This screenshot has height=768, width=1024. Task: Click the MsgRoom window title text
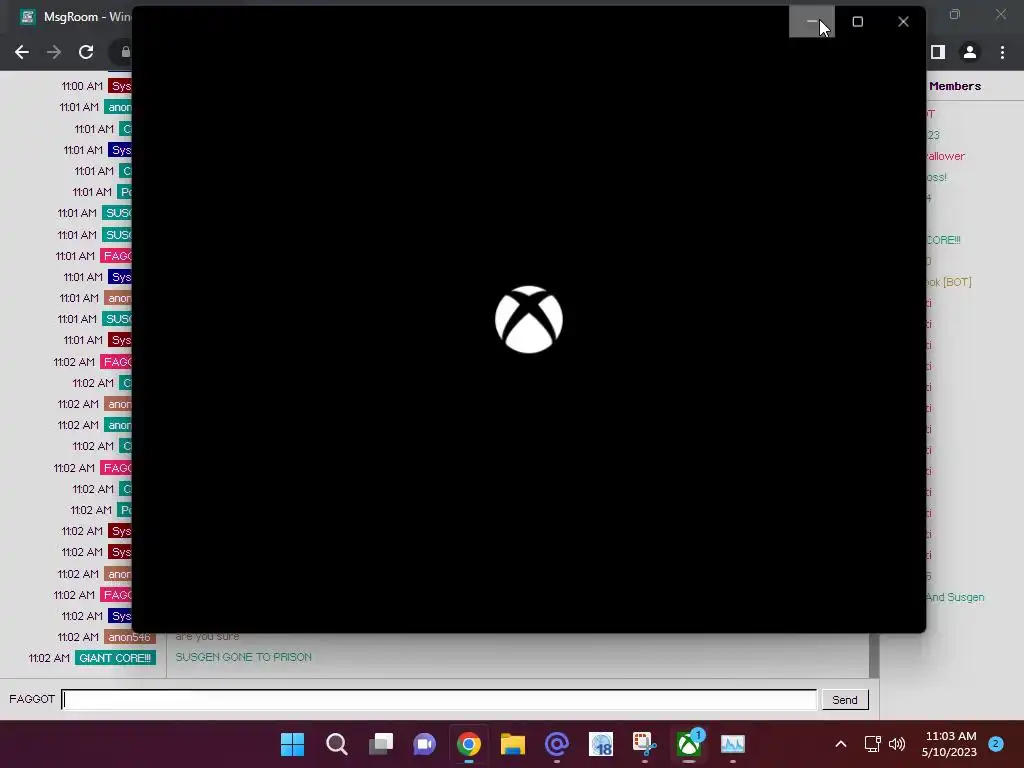pyautogui.click(x=88, y=17)
